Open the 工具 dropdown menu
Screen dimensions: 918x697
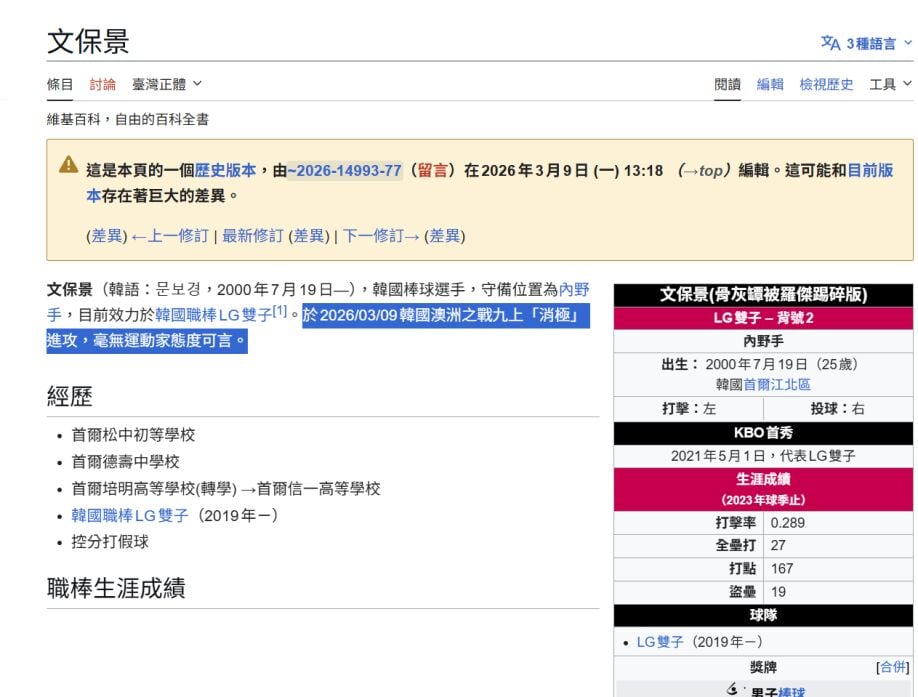(885, 84)
